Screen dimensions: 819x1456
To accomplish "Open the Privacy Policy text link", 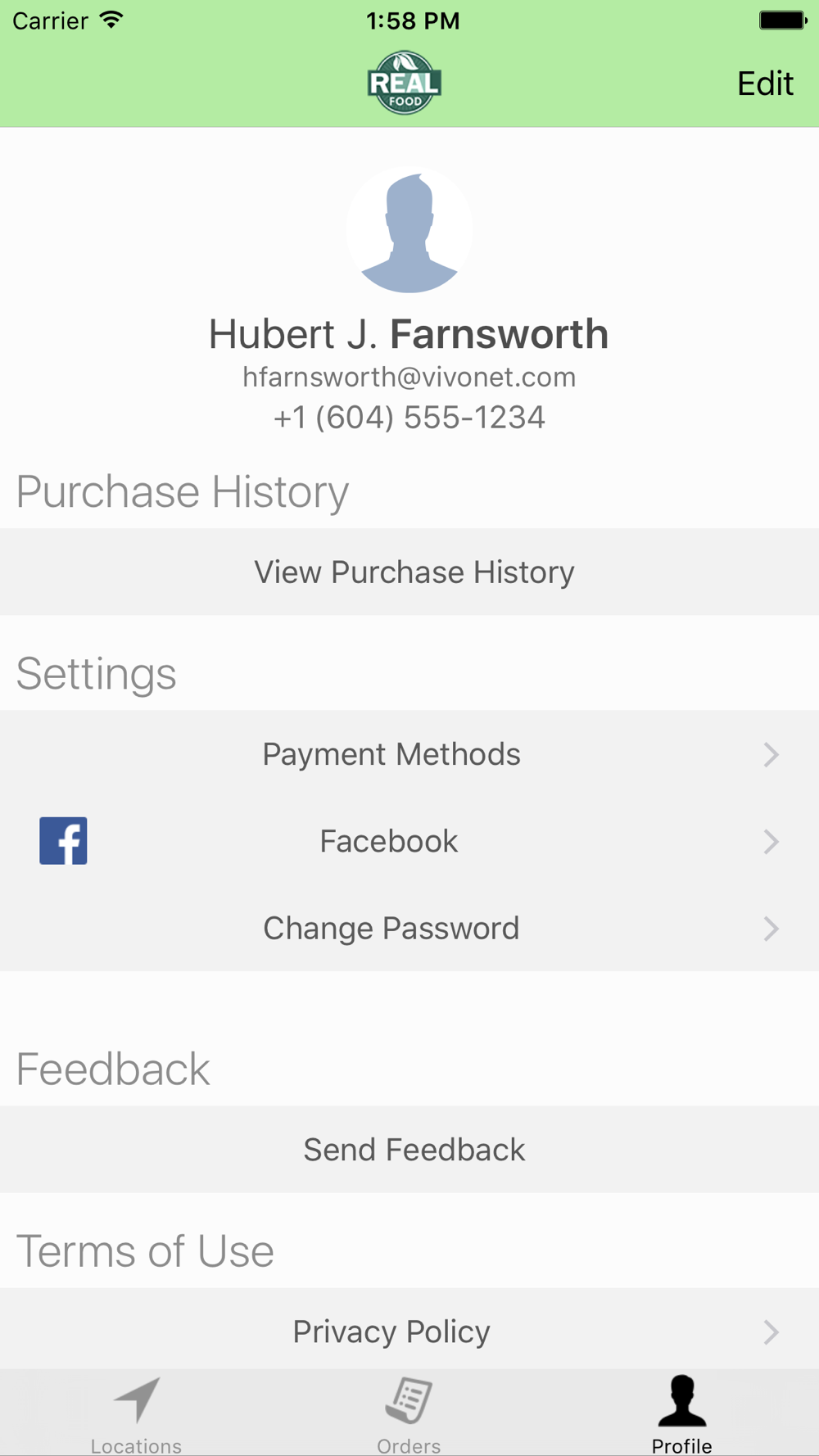I will [x=391, y=1332].
